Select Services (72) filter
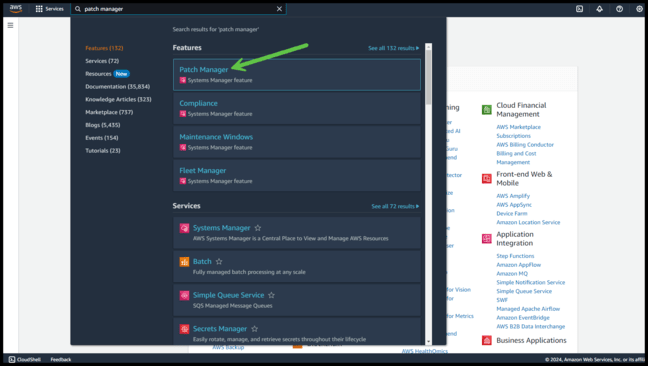Viewport: 648px width, 366px height. pyautogui.click(x=102, y=61)
